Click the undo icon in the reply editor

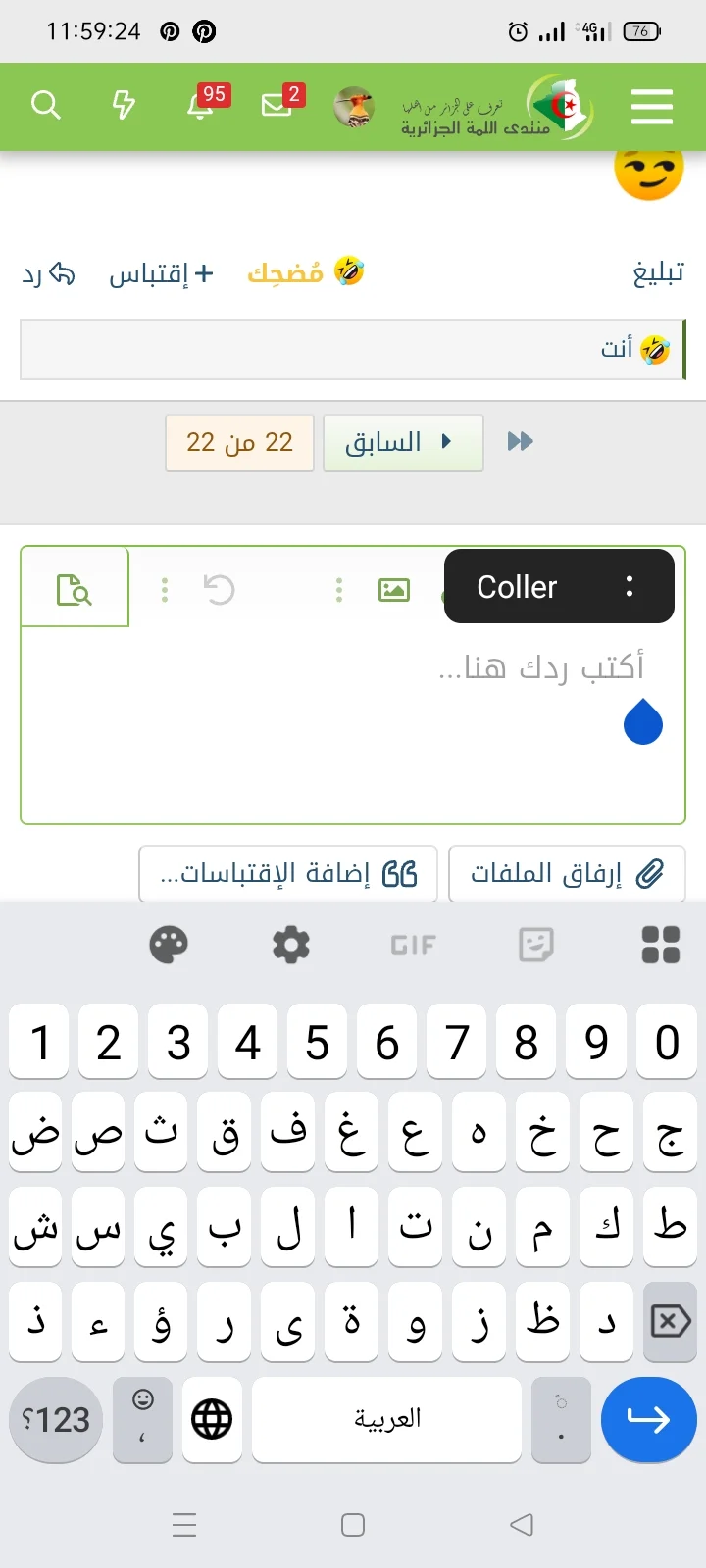221,588
